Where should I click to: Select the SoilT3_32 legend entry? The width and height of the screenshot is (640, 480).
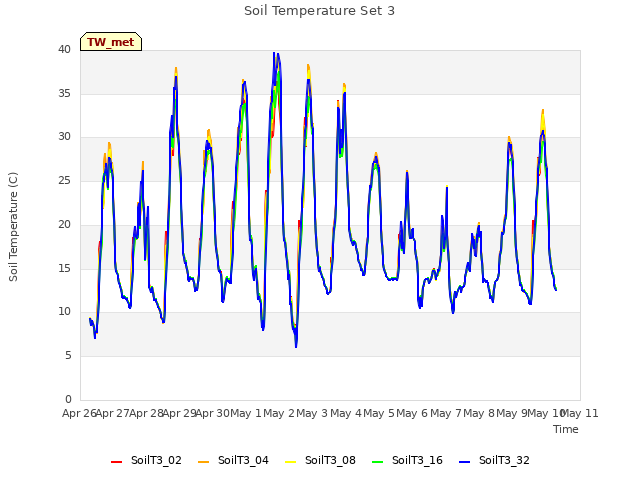[x=494, y=460]
